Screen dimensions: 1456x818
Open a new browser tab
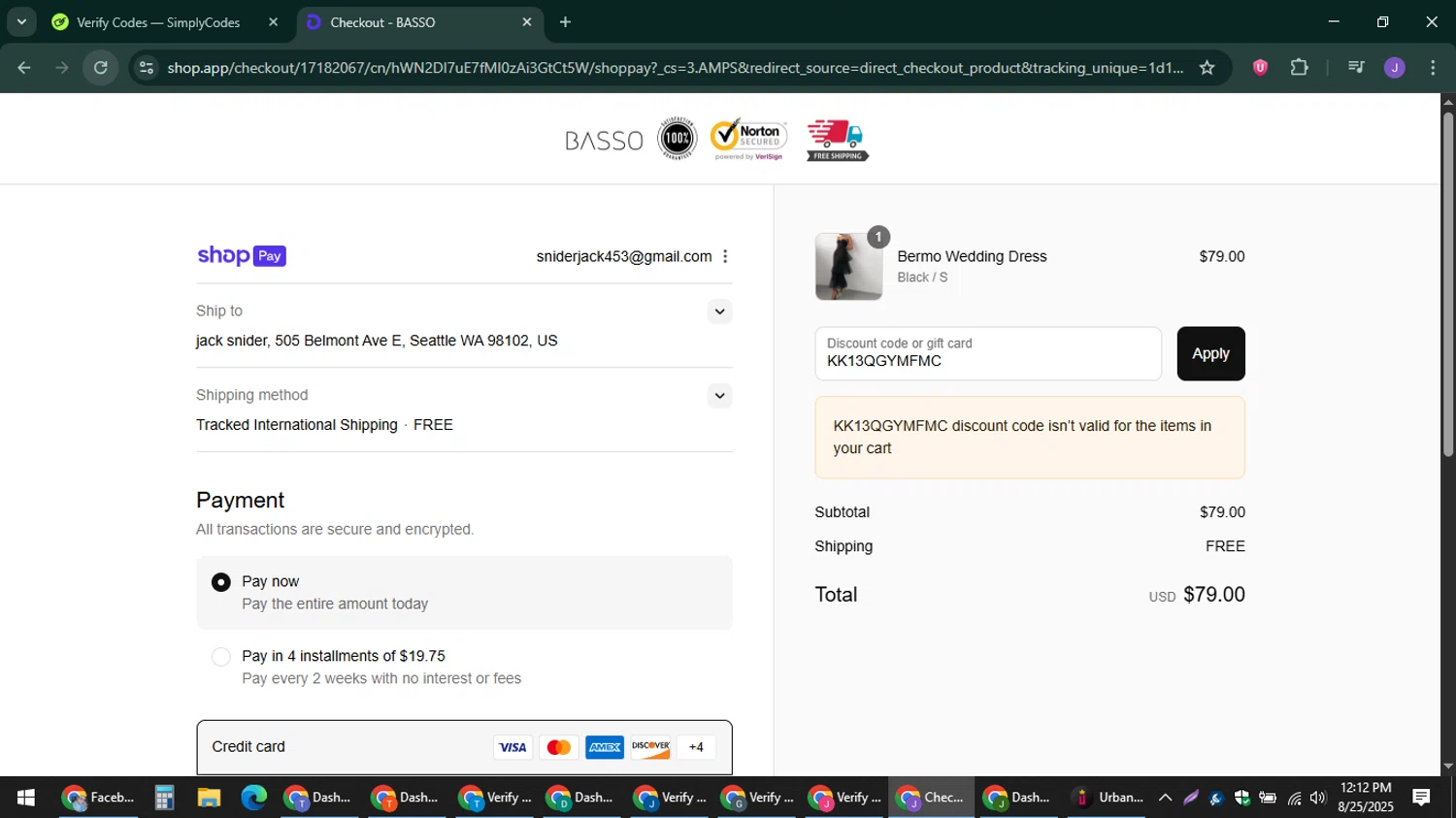566,22
